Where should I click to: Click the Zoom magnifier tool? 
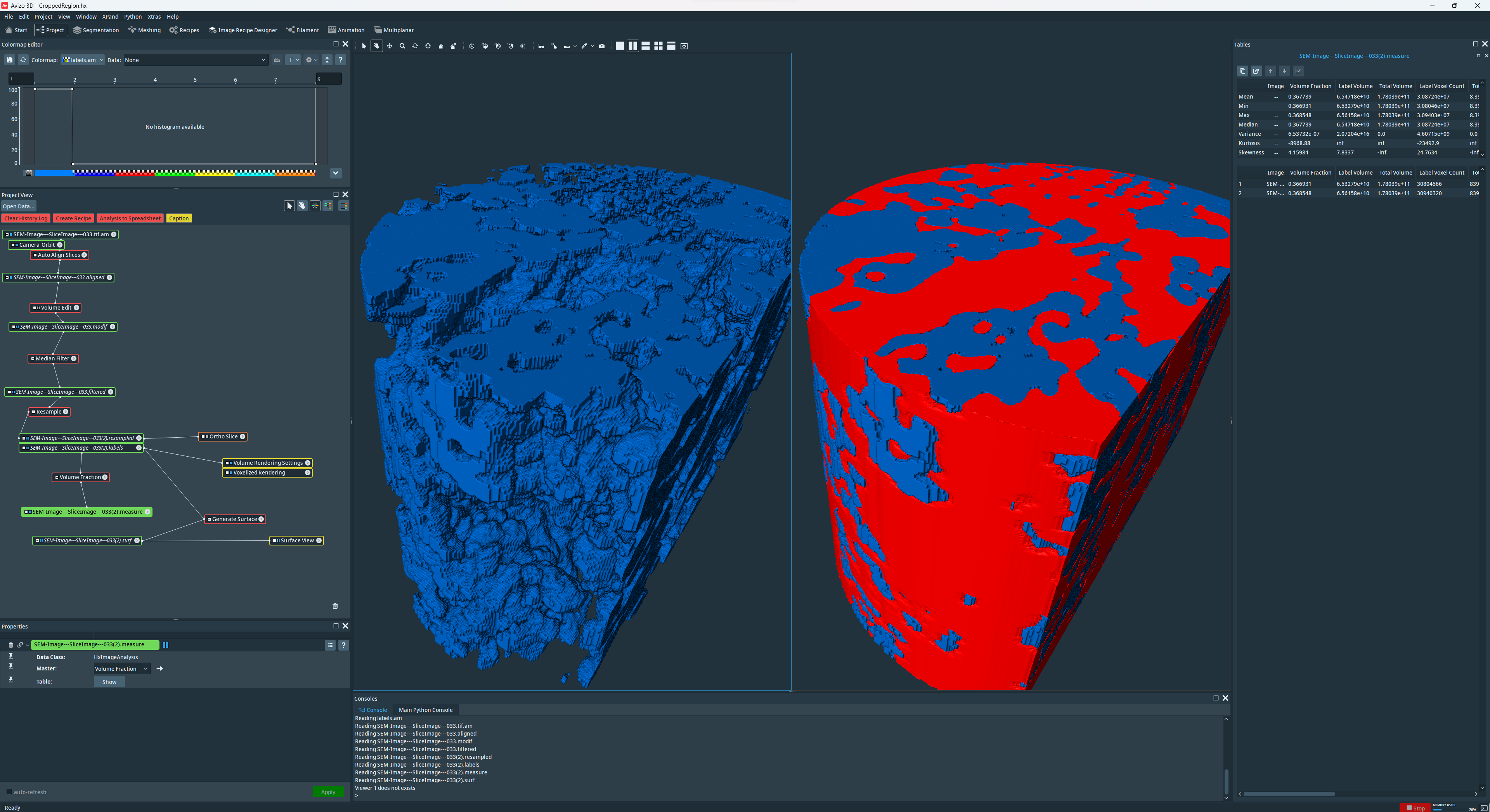pyautogui.click(x=402, y=46)
